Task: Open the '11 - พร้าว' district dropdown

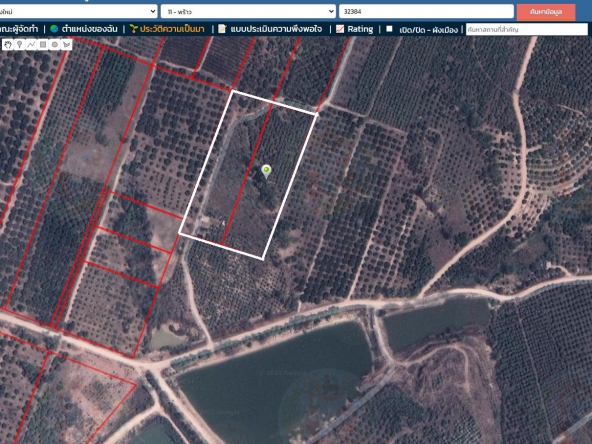Action: tap(248, 12)
